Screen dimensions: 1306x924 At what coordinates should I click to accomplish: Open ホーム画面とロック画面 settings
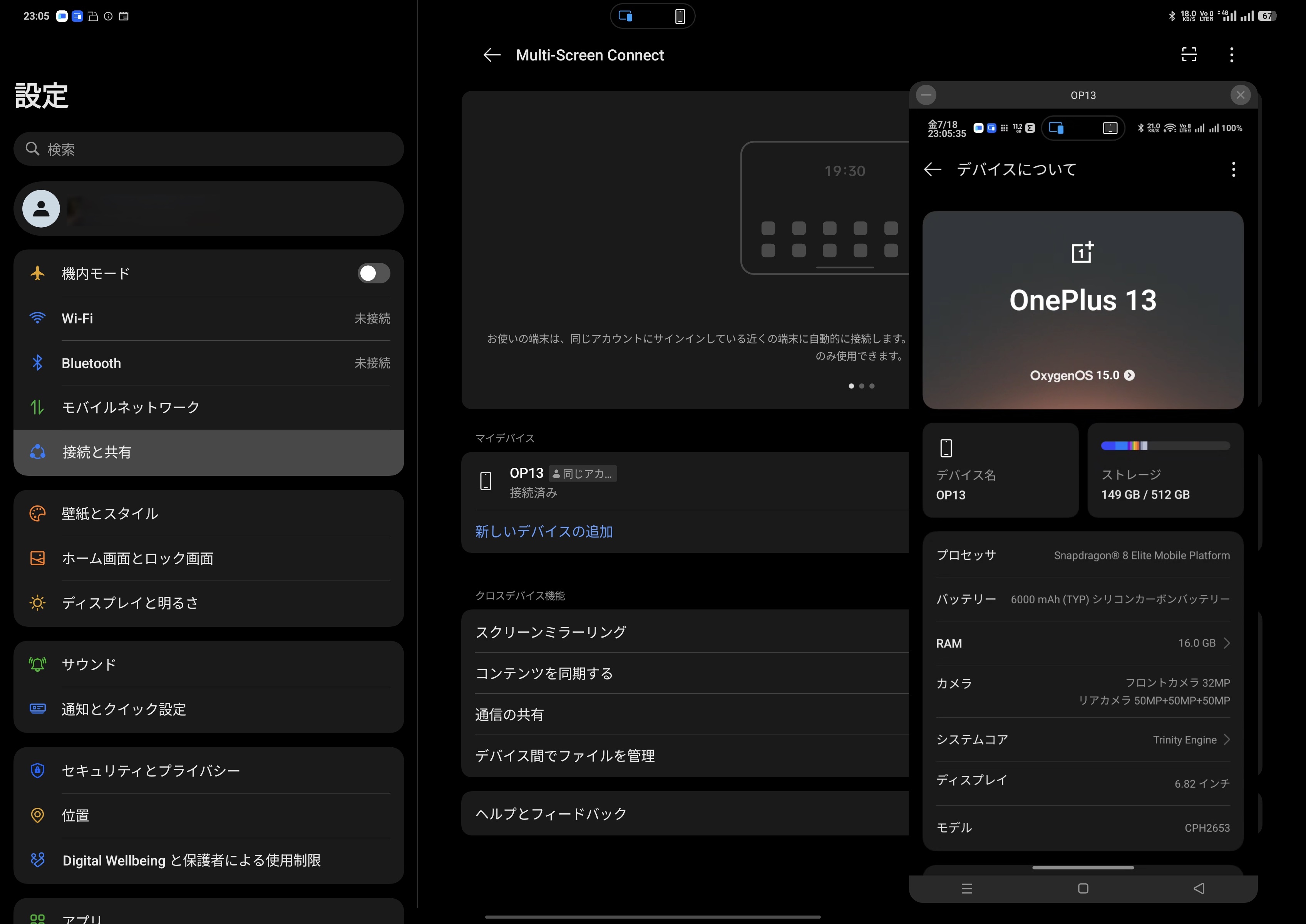pos(209,558)
